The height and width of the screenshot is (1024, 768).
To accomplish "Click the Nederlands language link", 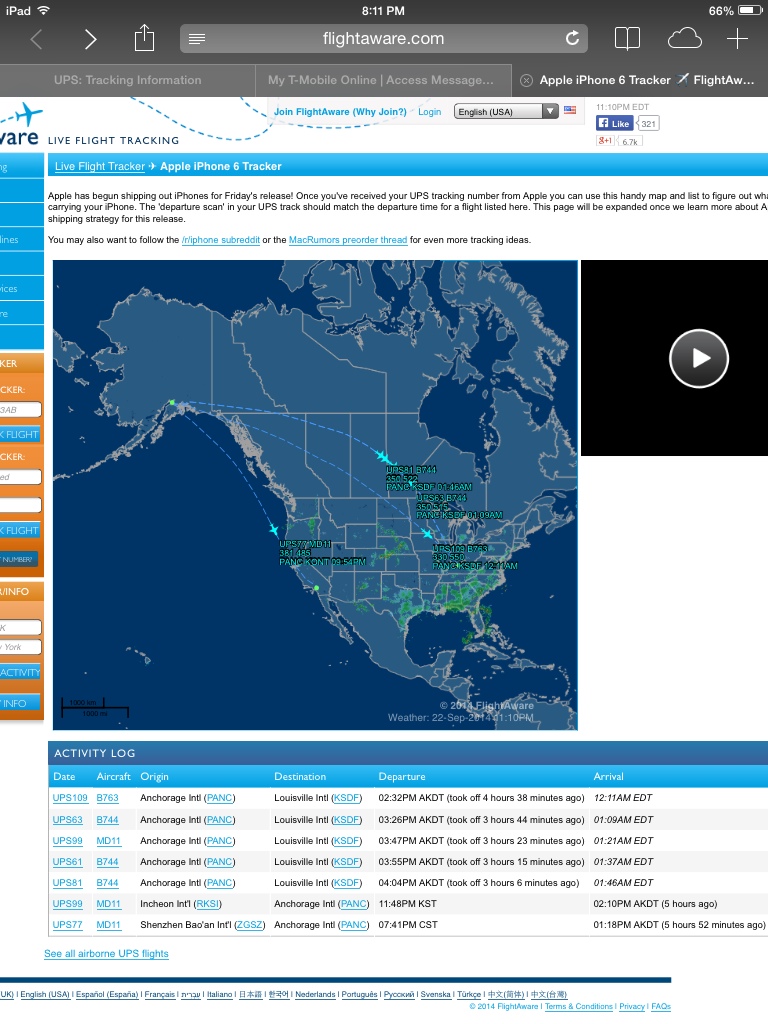I will pos(315,995).
